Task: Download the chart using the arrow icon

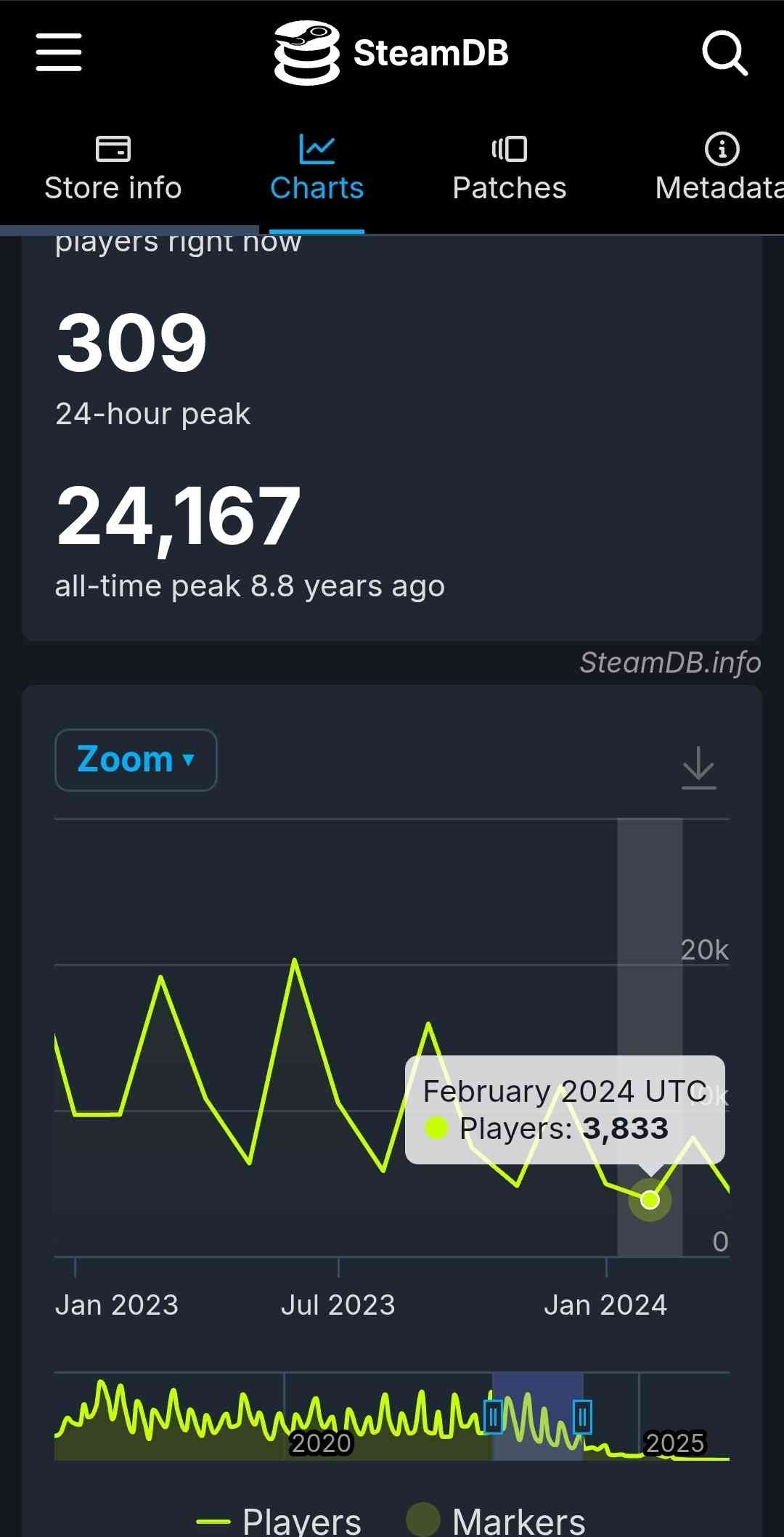Action: tap(699, 767)
